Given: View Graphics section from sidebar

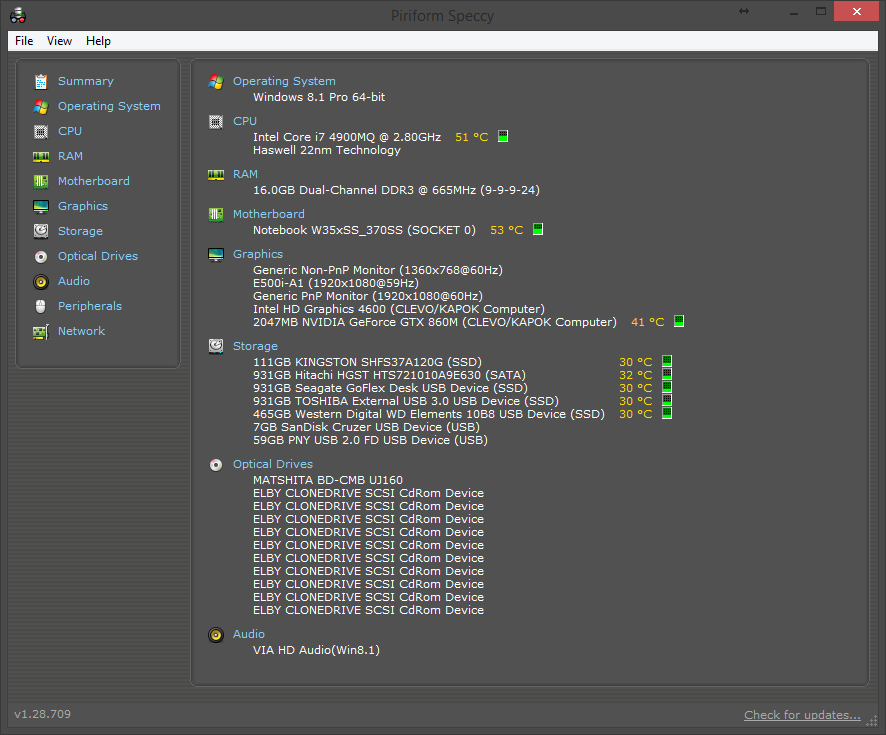Looking at the screenshot, I should (x=82, y=206).
